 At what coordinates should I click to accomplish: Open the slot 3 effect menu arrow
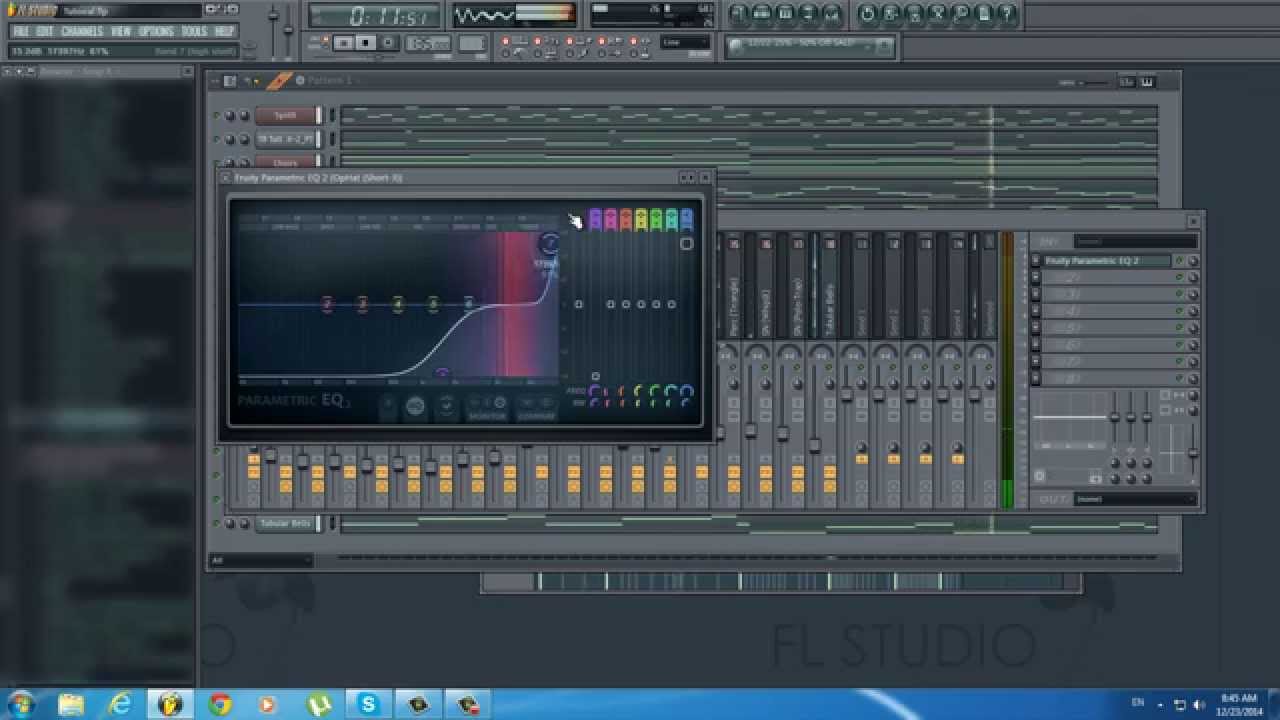pos(1036,295)
